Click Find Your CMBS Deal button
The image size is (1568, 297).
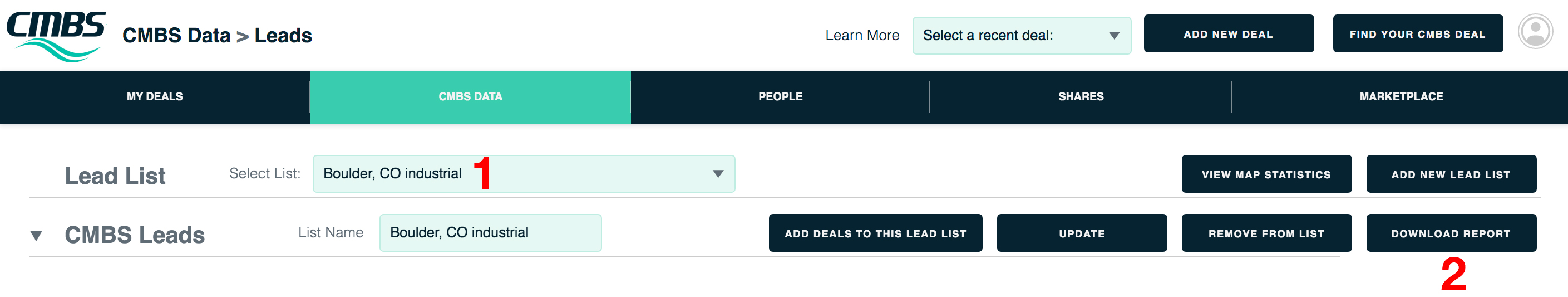coord(1418,33)
